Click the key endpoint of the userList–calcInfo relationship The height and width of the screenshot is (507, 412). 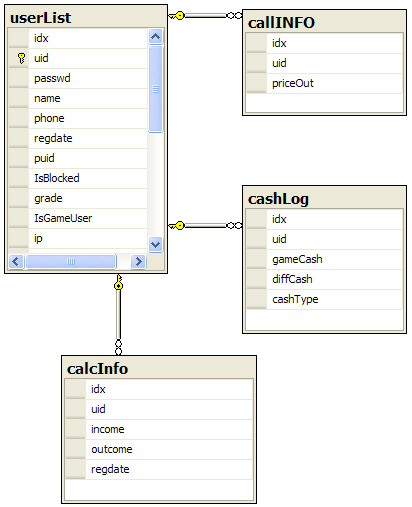tap(118, 282)
